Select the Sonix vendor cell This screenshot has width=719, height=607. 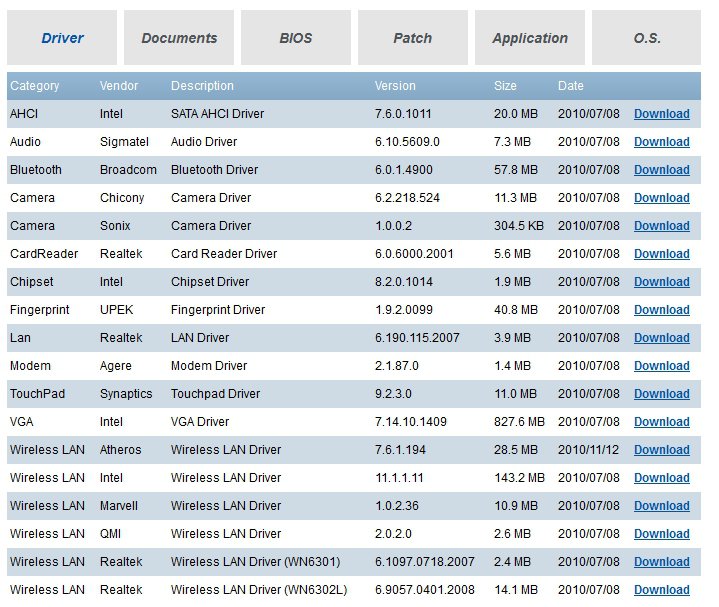(115, 226)
